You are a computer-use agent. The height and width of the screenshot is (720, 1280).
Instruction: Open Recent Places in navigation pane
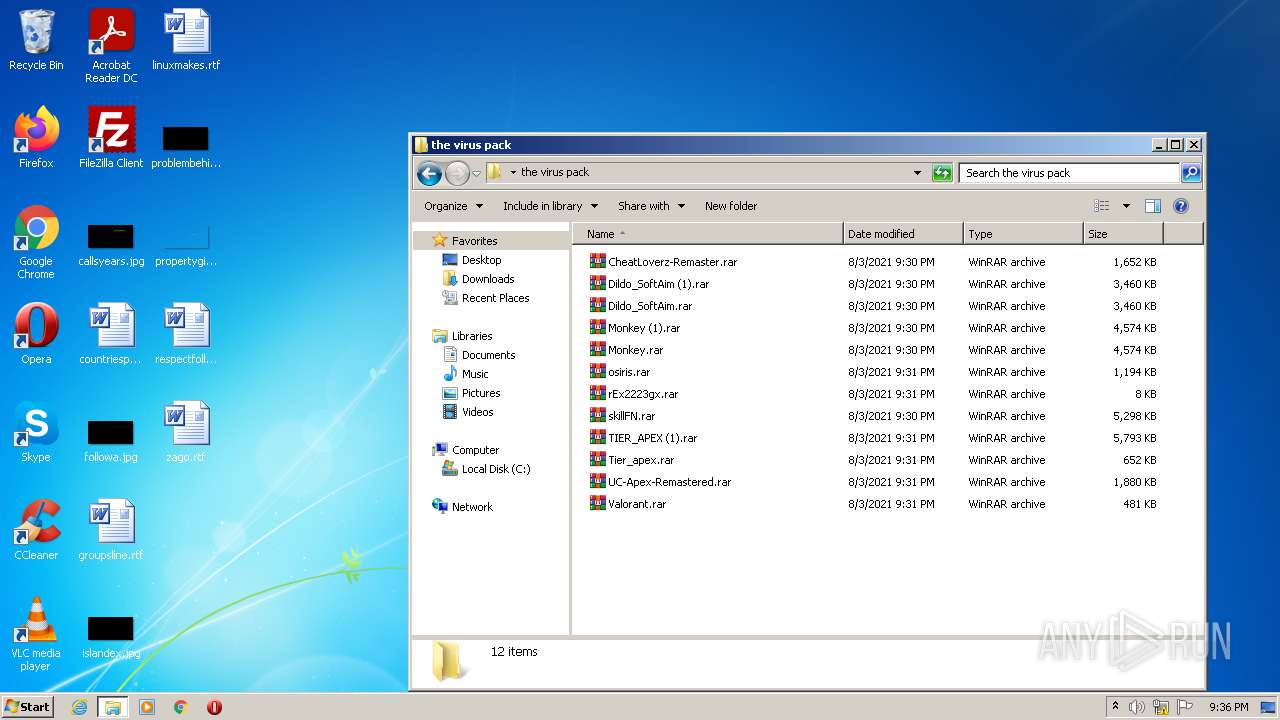[495, 298]
